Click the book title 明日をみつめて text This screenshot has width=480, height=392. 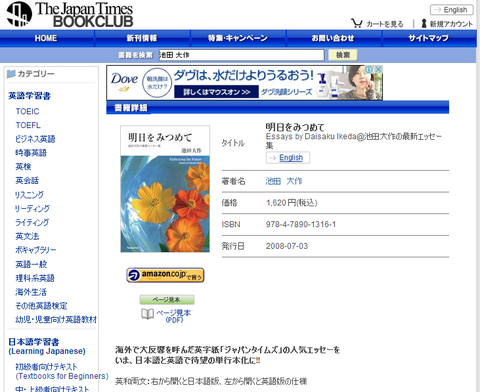(295, 127)
